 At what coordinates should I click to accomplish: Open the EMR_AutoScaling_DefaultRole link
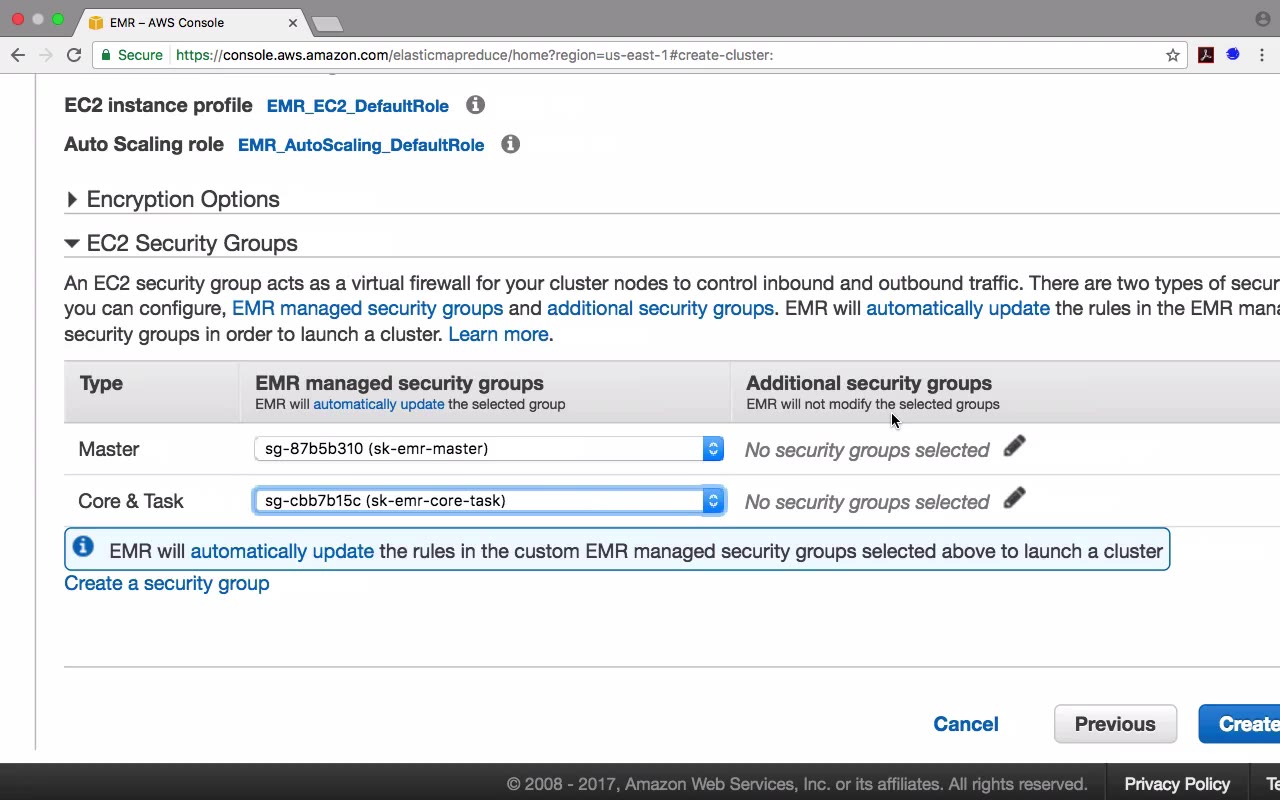pos(361,145)
